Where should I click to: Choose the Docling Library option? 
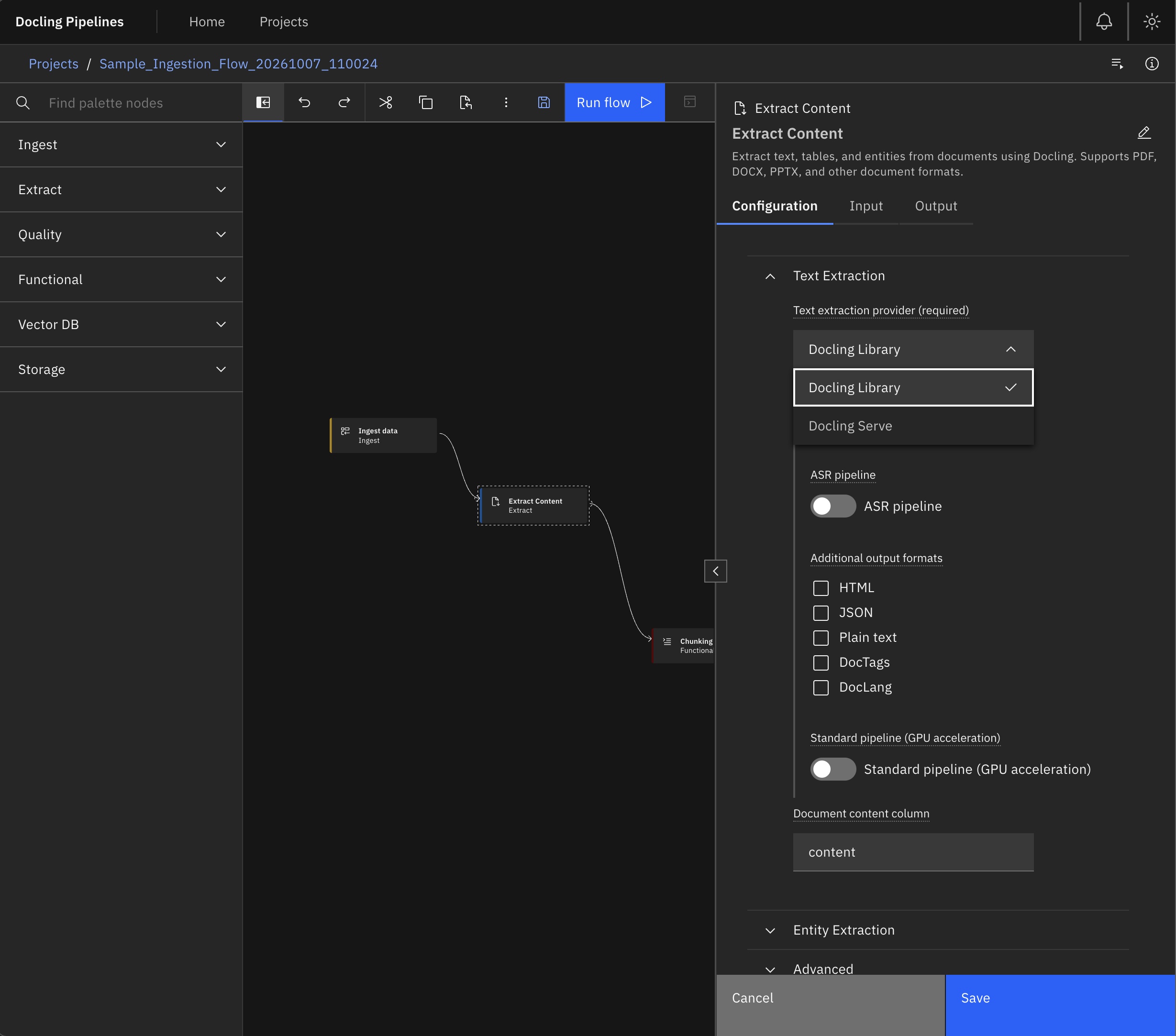click(913, 388)
